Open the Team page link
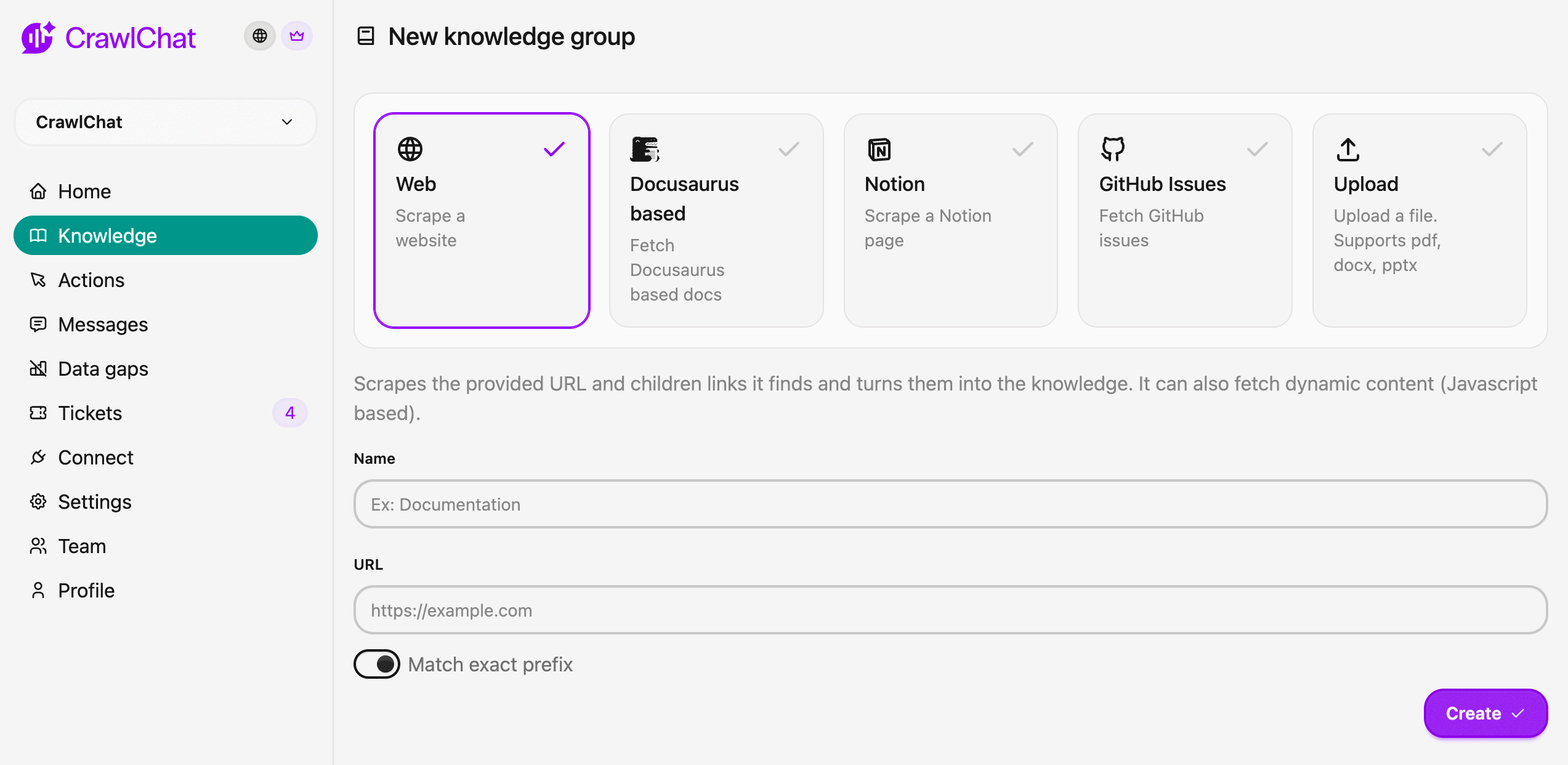Screen dimensions: 1568x765 81,546
